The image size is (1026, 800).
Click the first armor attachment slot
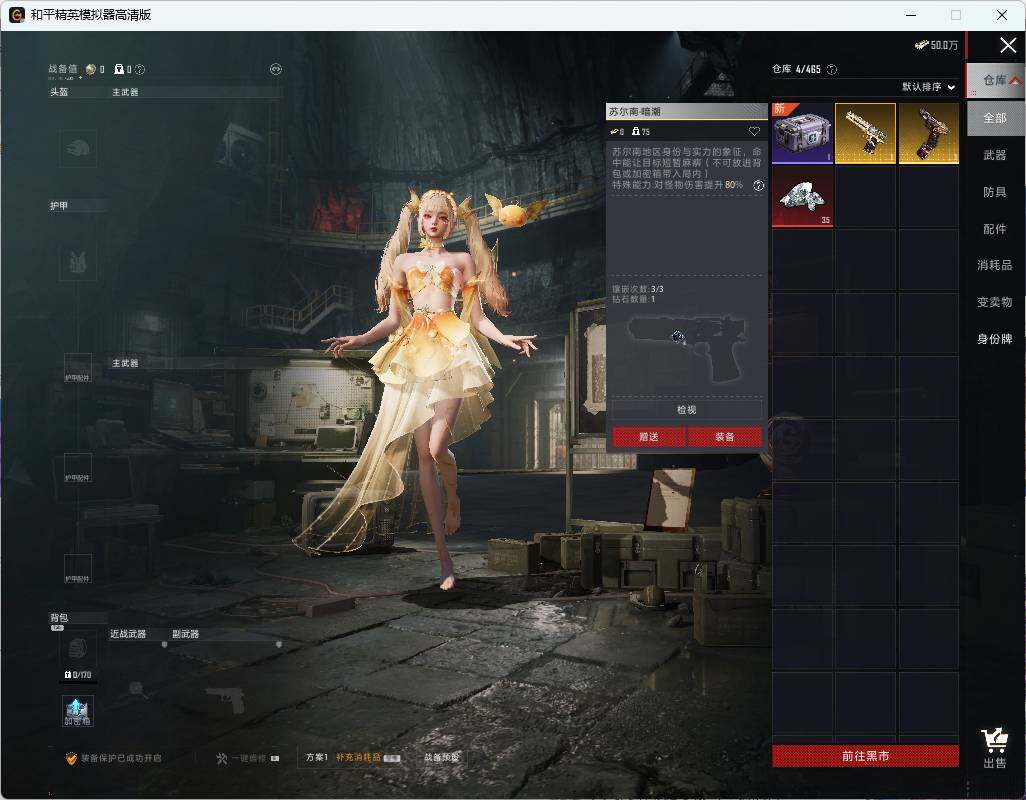coord(78,368)
